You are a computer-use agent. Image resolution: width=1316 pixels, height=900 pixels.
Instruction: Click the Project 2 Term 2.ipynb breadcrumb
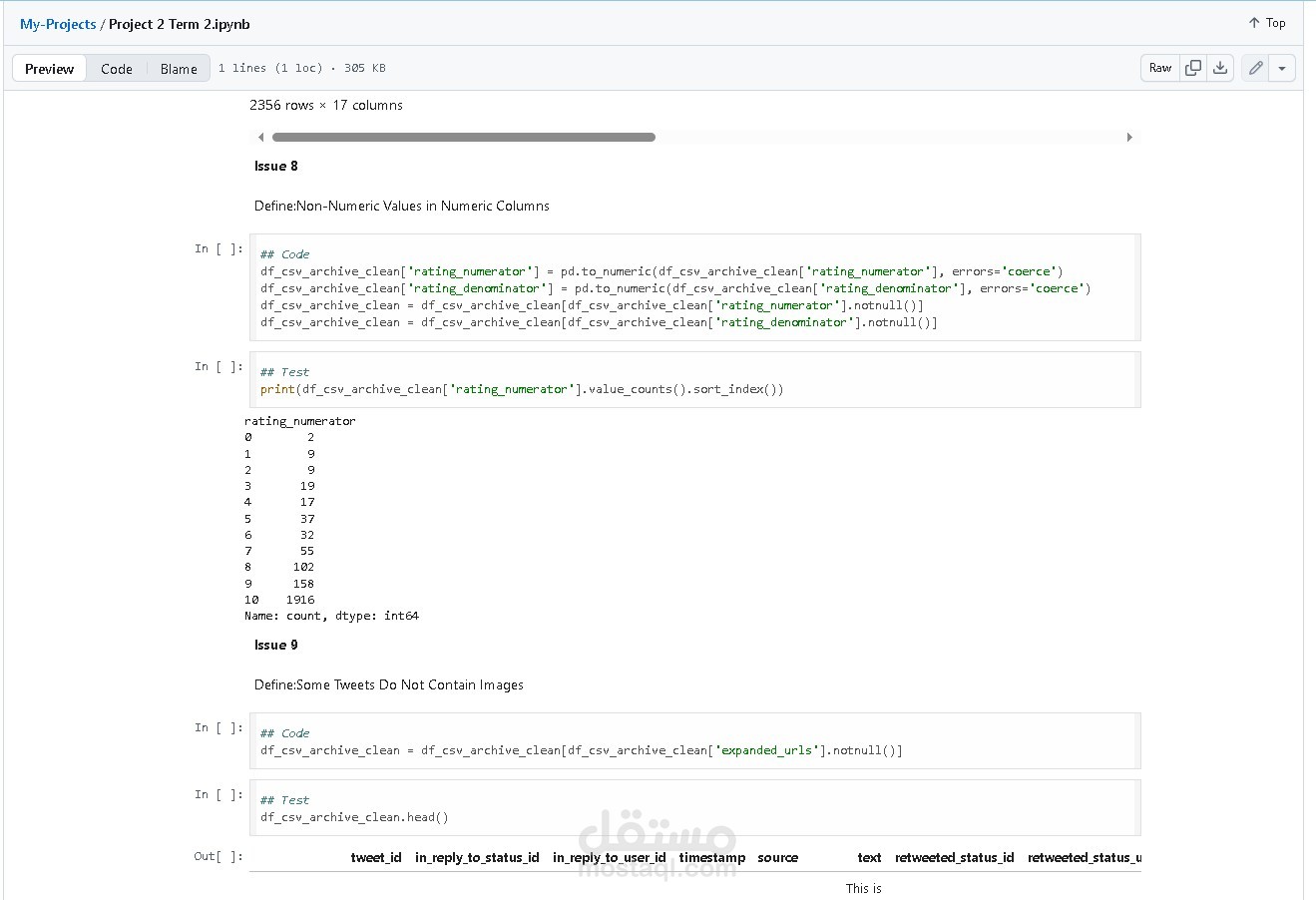(x=178, y=24)
